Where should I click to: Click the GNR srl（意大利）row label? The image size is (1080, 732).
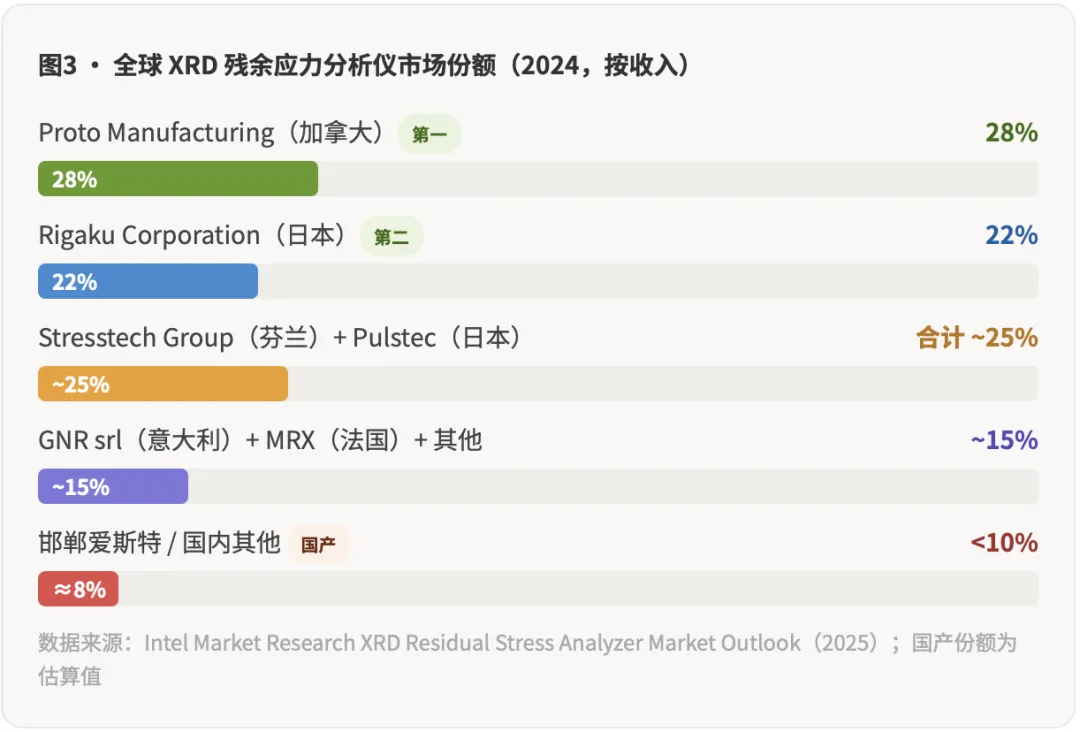click(260, 440)
